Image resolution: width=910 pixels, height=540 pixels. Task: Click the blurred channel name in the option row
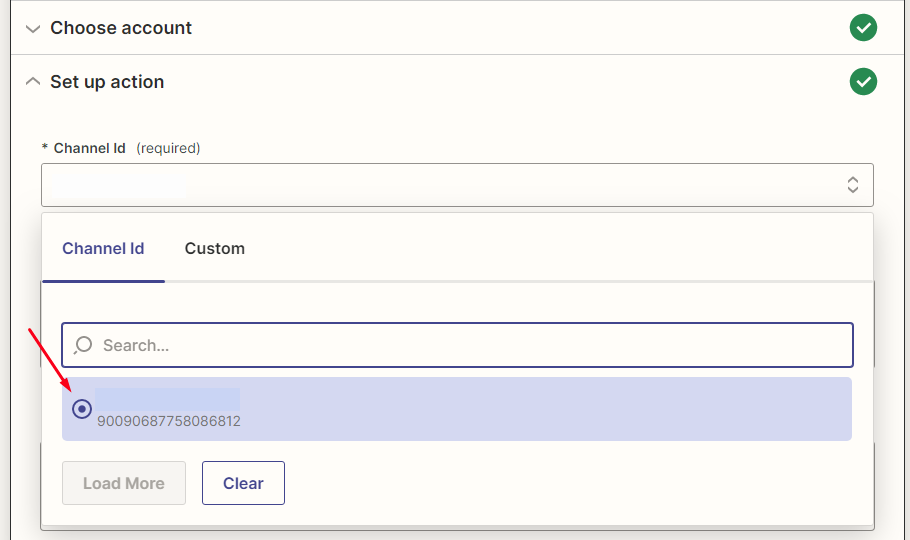[x=167, y=399]
